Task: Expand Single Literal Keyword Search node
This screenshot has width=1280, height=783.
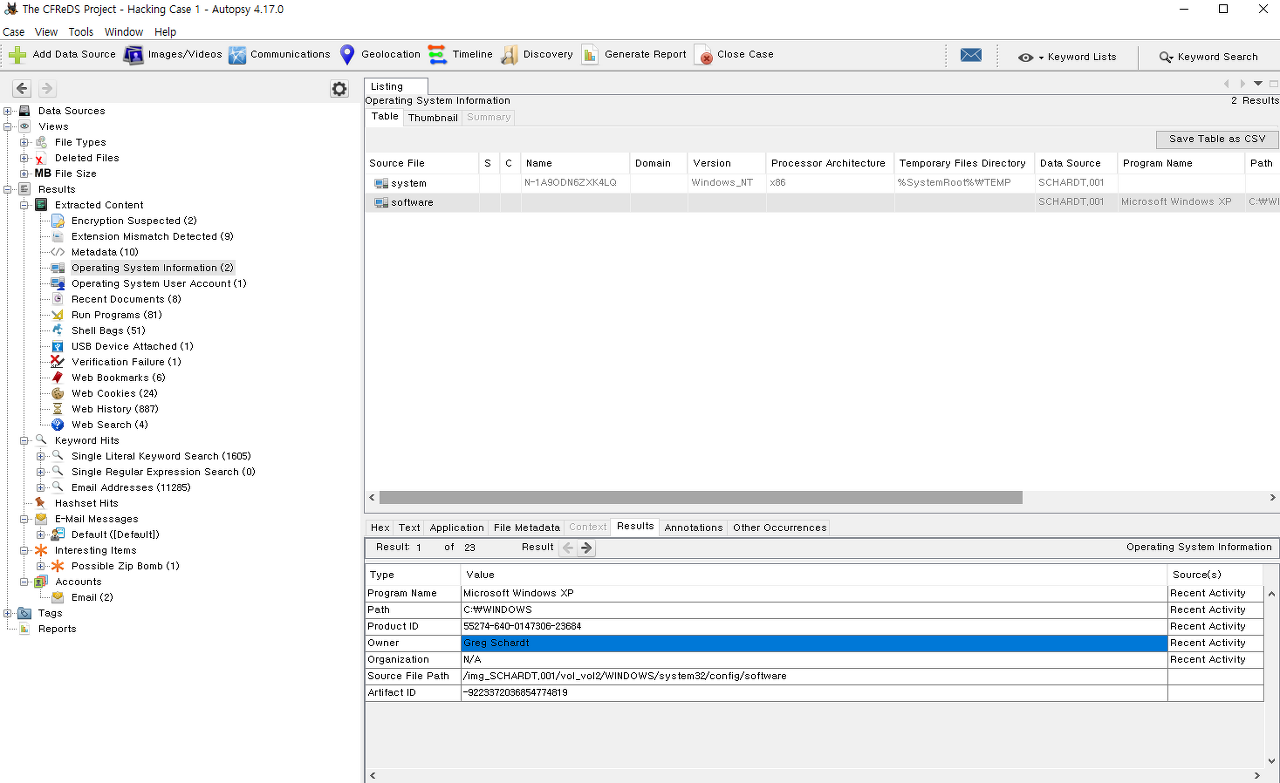Action: pos(41,456)
